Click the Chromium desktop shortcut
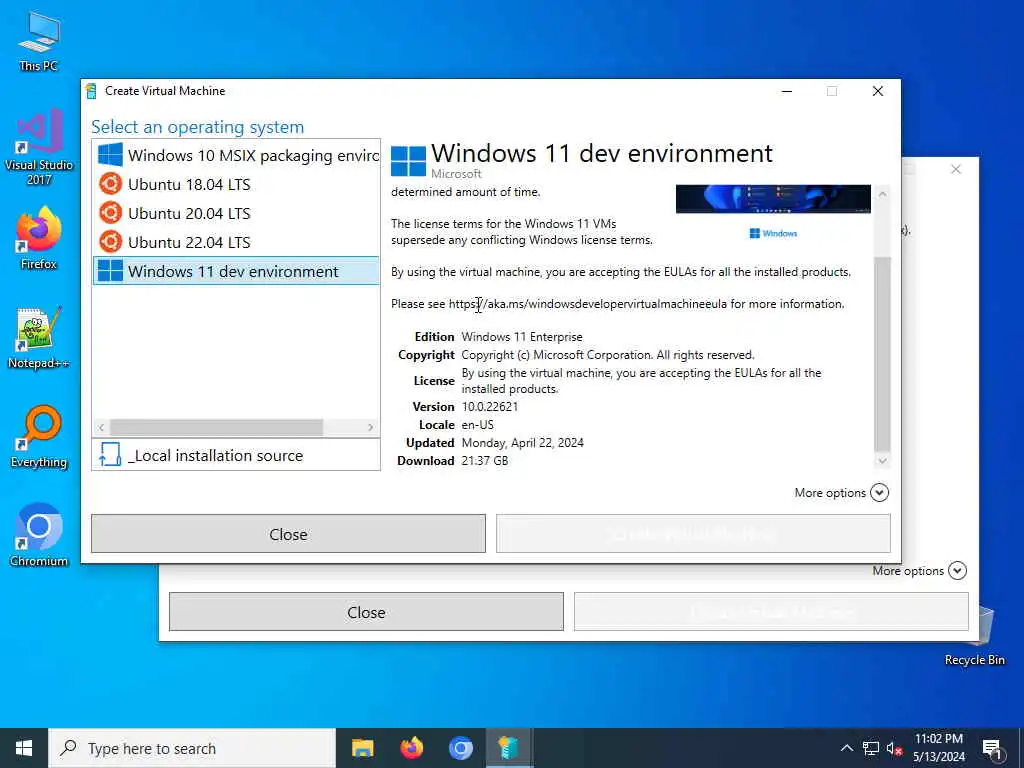The width and height of the screenshot is (1024, 768). pos(39,536)
